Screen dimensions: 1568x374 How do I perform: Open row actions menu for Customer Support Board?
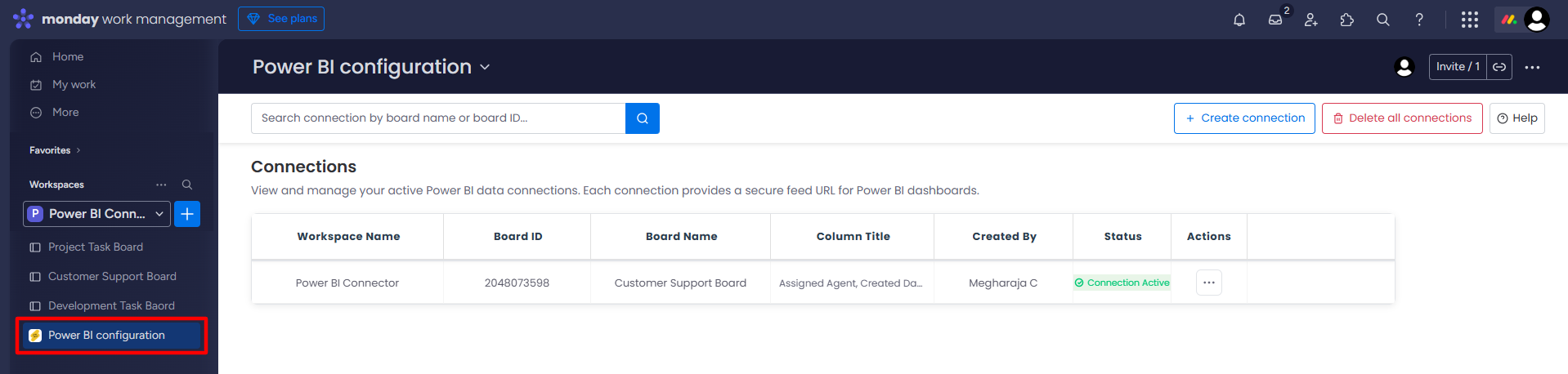(1209, 283)
